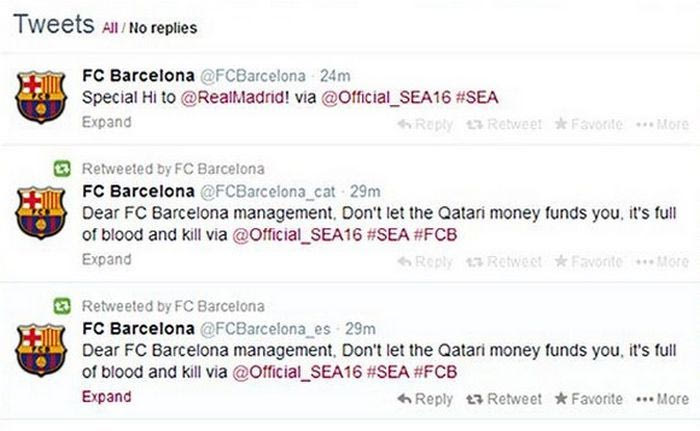The image size is (700, 431).
Task: Expand the FCBarcelona_cat tweet
Action: 106,259
